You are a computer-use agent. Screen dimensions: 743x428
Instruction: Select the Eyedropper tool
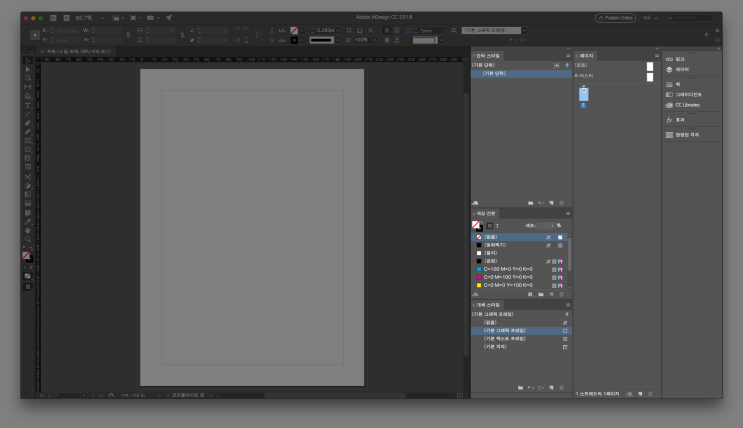tap(28, 221)
